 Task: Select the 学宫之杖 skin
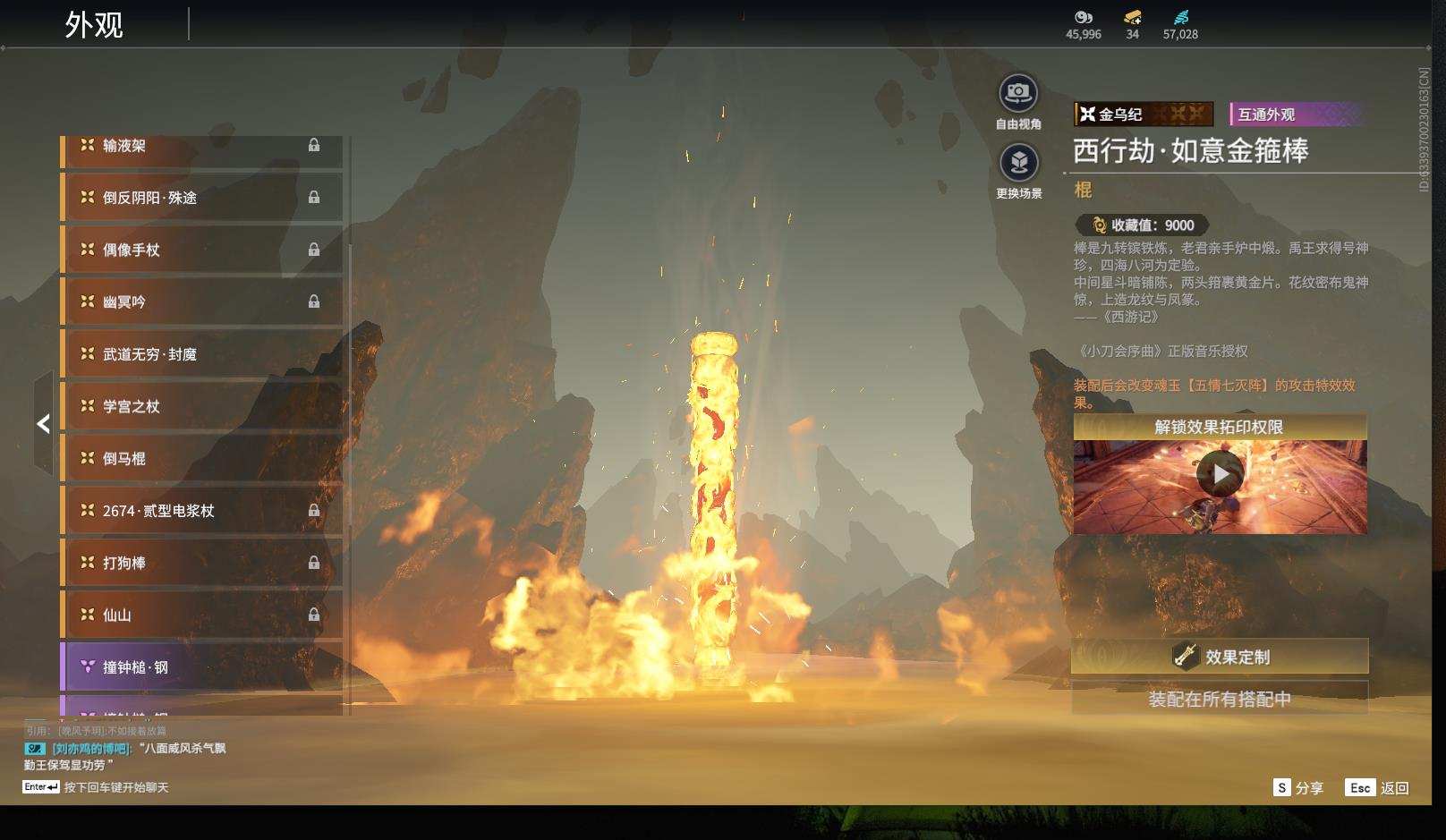(201, 406)
